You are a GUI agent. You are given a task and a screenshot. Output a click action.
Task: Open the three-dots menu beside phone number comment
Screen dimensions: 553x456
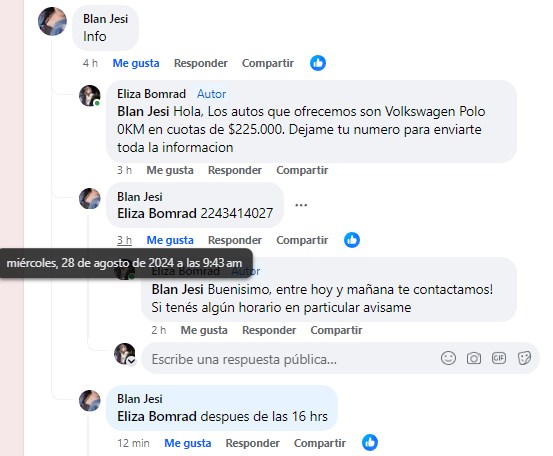pos(301,205)
